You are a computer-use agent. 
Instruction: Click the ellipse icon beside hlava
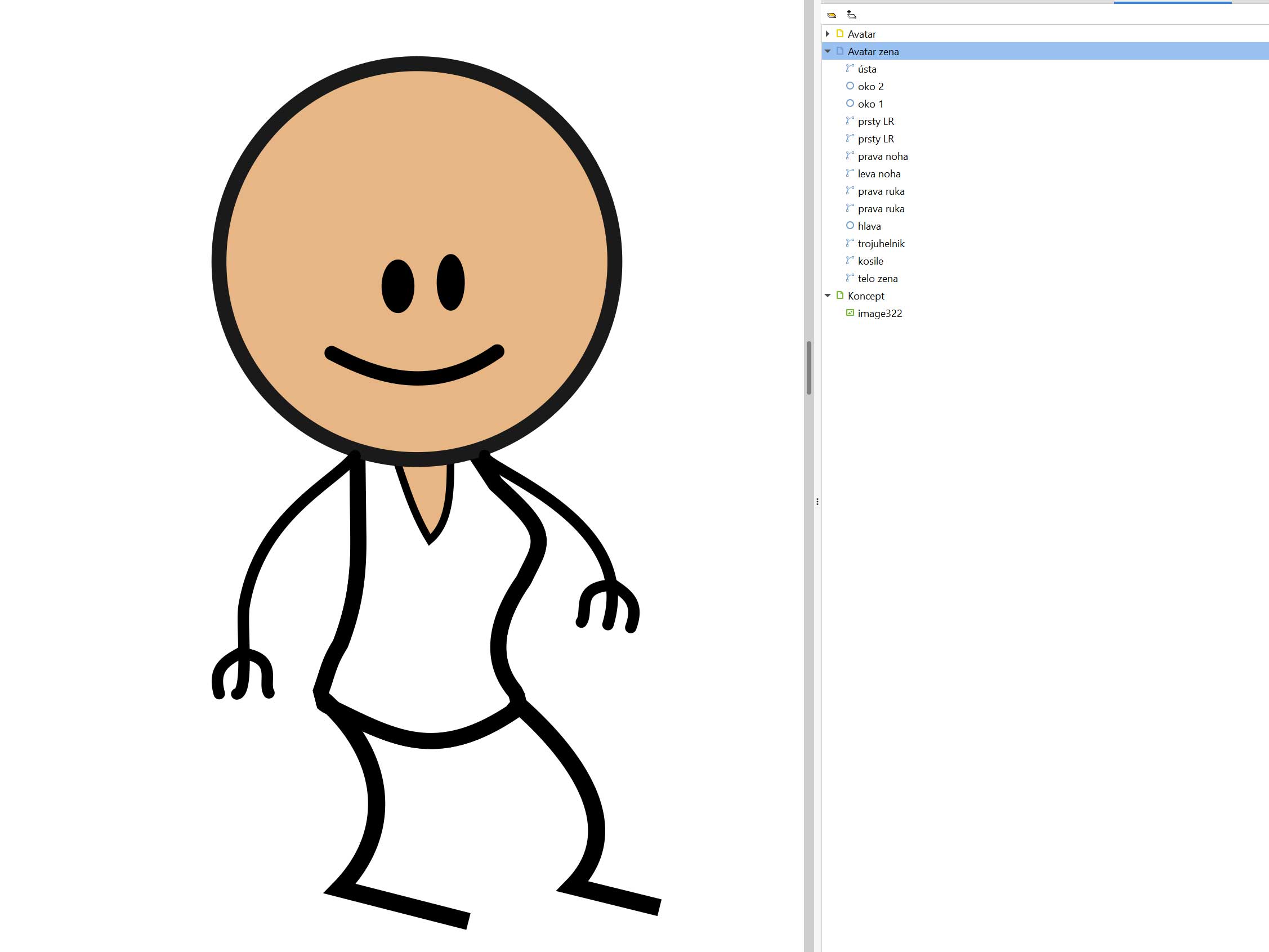(x=850, y=226)
